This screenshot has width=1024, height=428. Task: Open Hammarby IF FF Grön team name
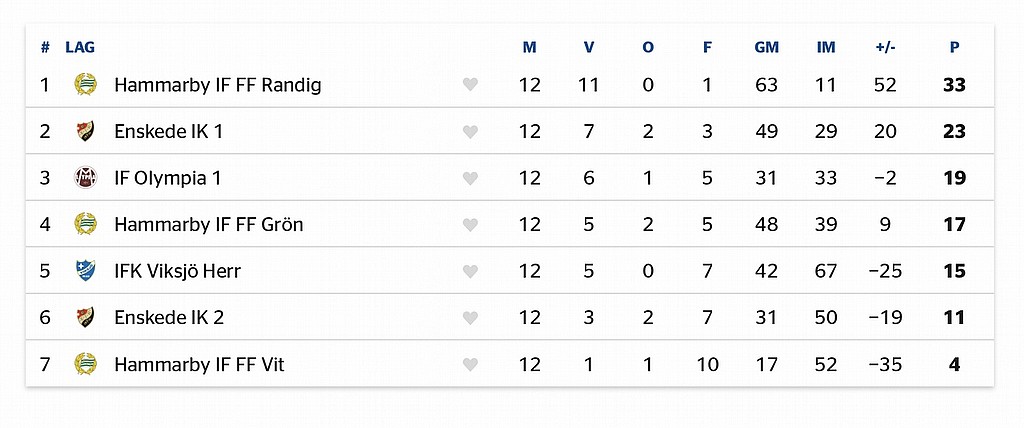coord(208,224)
